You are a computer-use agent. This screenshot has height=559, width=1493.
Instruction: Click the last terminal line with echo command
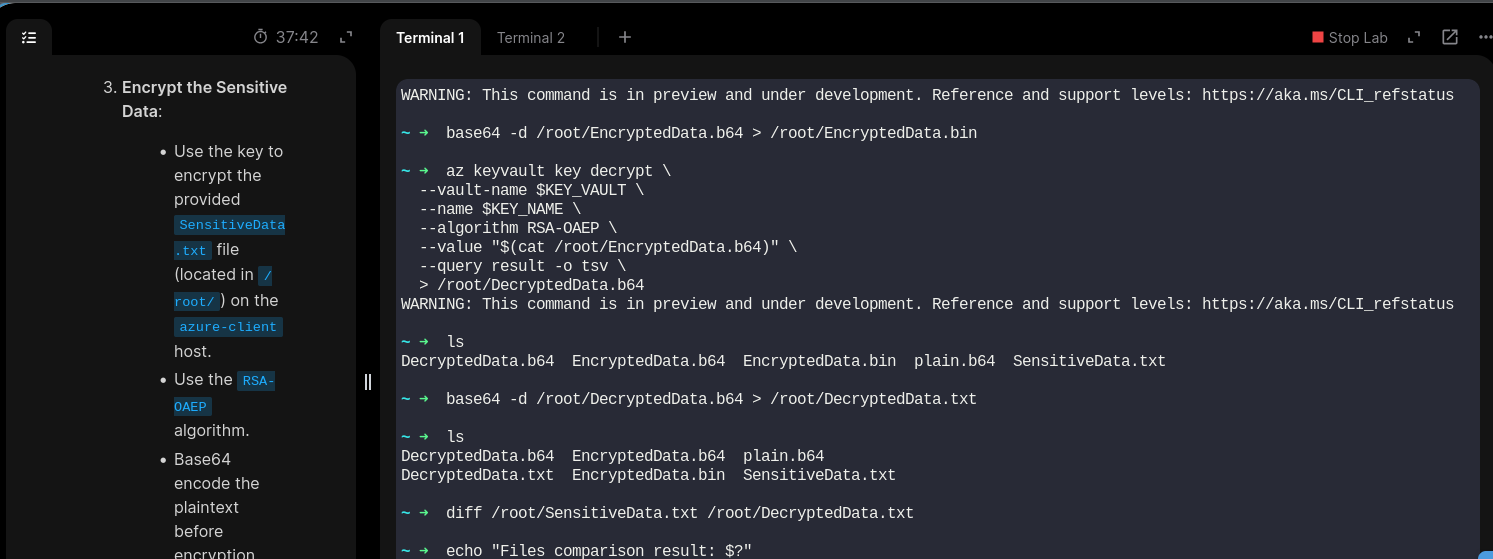pyautogui.click(x=598, y=551)
